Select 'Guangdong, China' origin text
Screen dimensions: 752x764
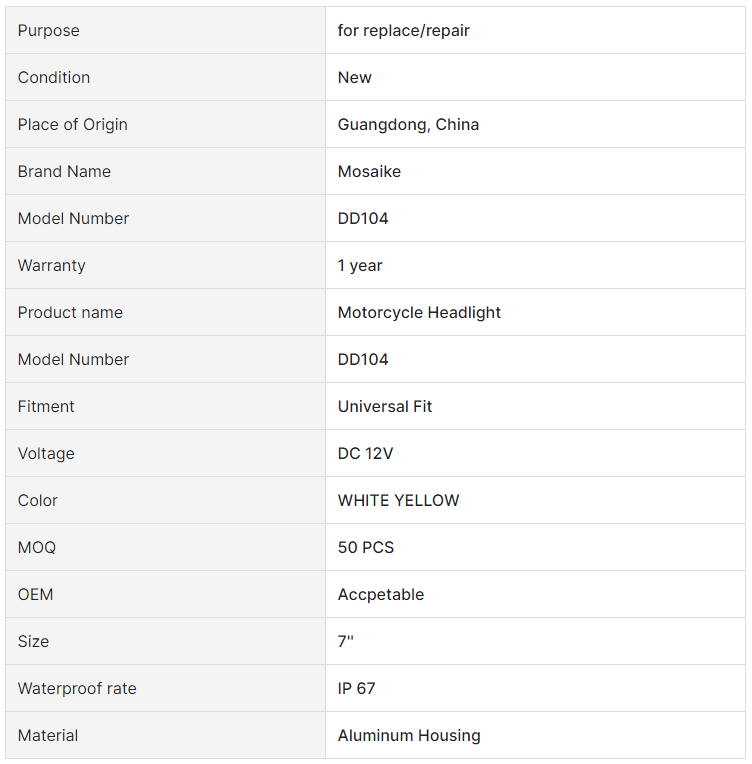coord(408,124)
